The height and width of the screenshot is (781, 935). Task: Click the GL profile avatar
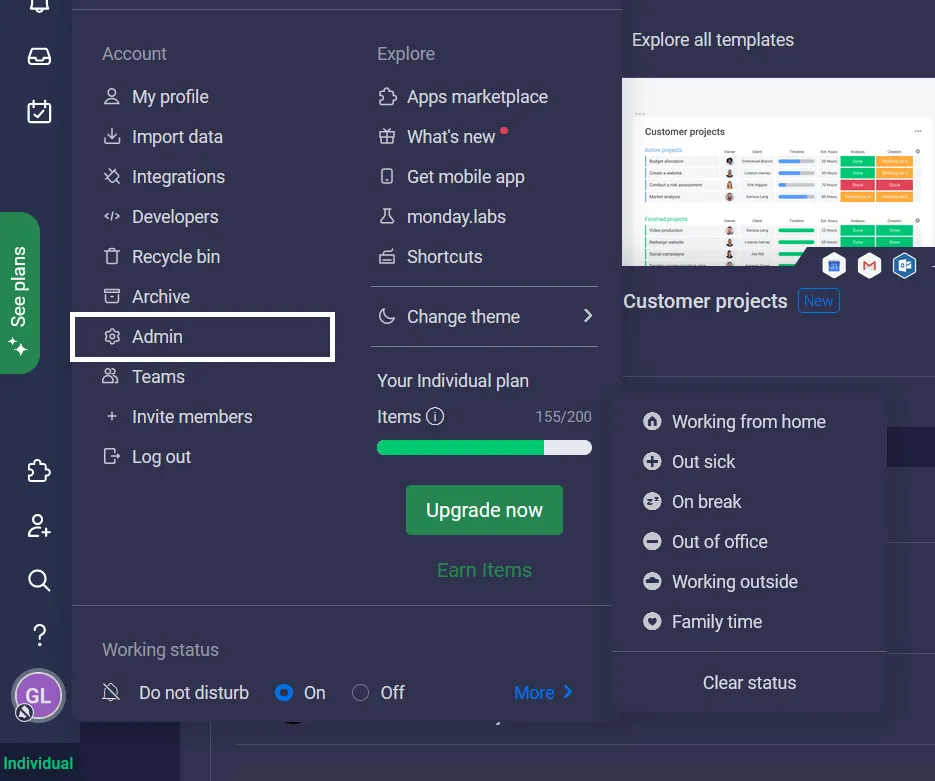38,695
